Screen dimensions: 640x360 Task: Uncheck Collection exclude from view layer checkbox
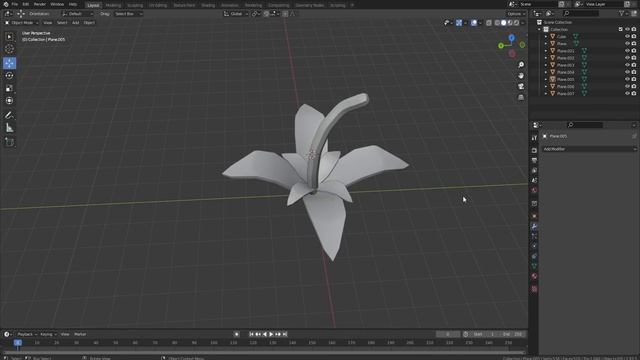click(621, 29)
